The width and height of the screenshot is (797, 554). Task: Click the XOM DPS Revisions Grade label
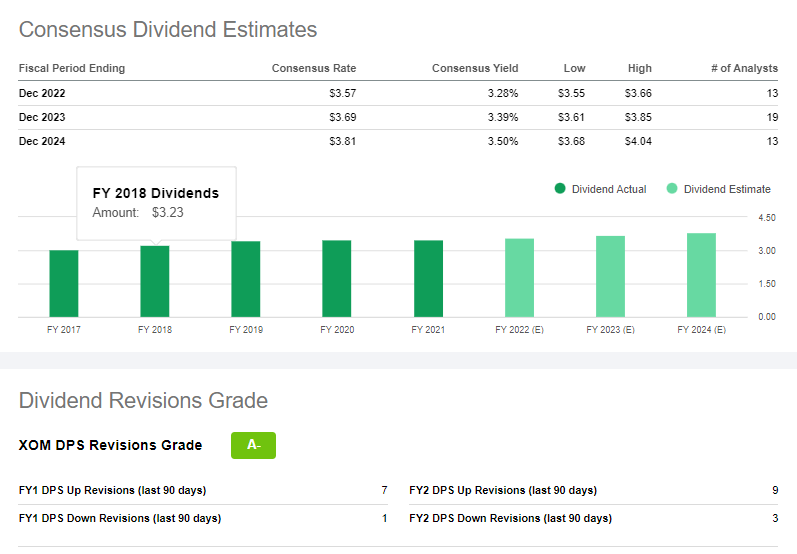point(110,445)
